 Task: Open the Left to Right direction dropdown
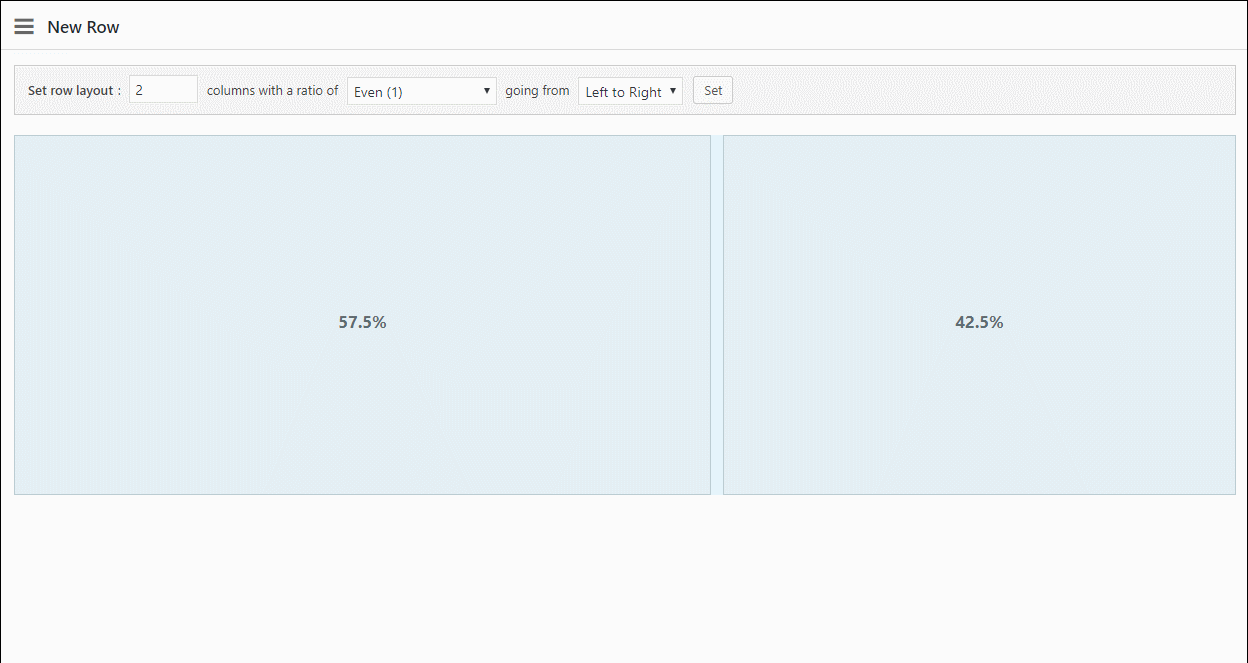tap(630, 91)
